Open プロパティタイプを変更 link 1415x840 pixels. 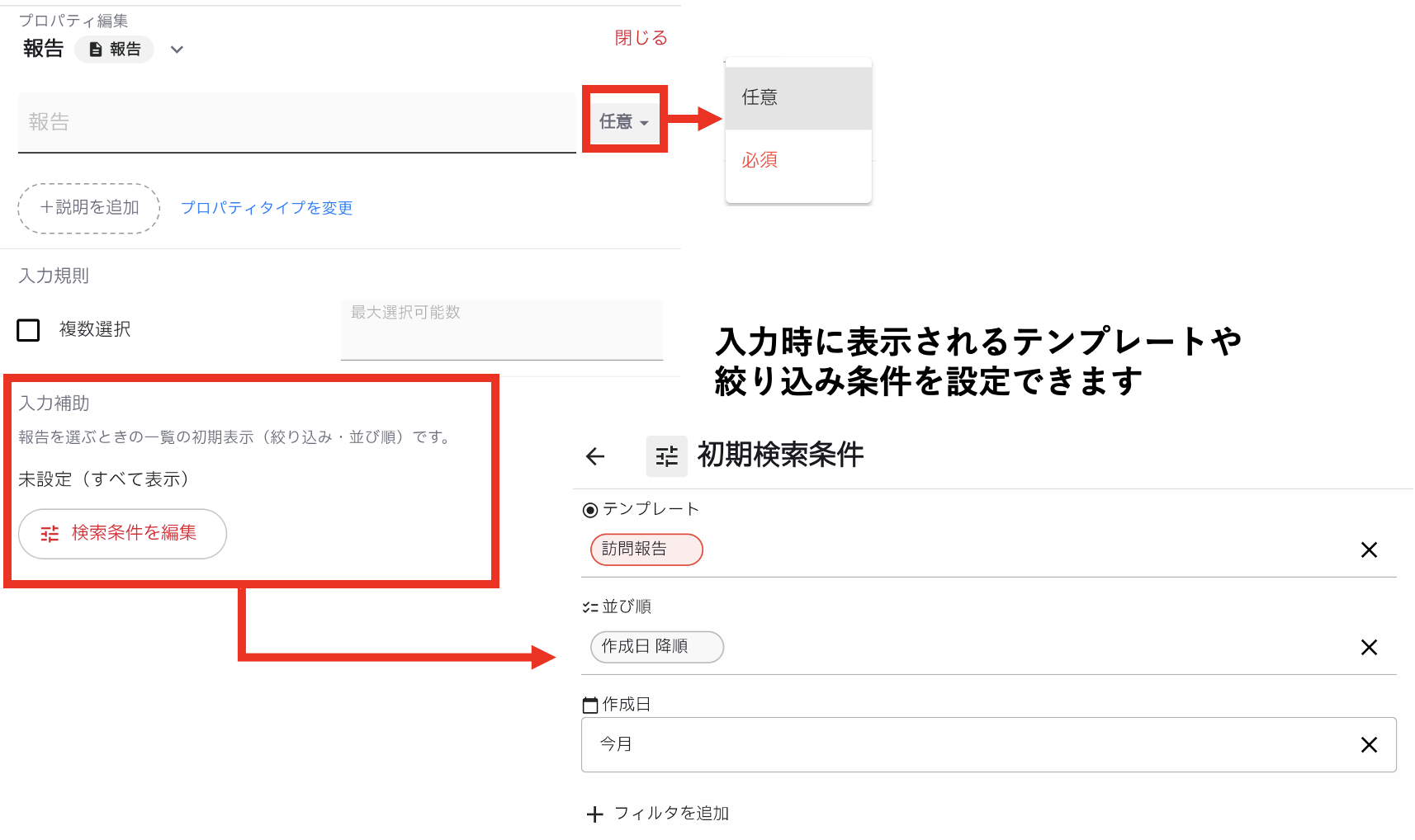point(267,208)
